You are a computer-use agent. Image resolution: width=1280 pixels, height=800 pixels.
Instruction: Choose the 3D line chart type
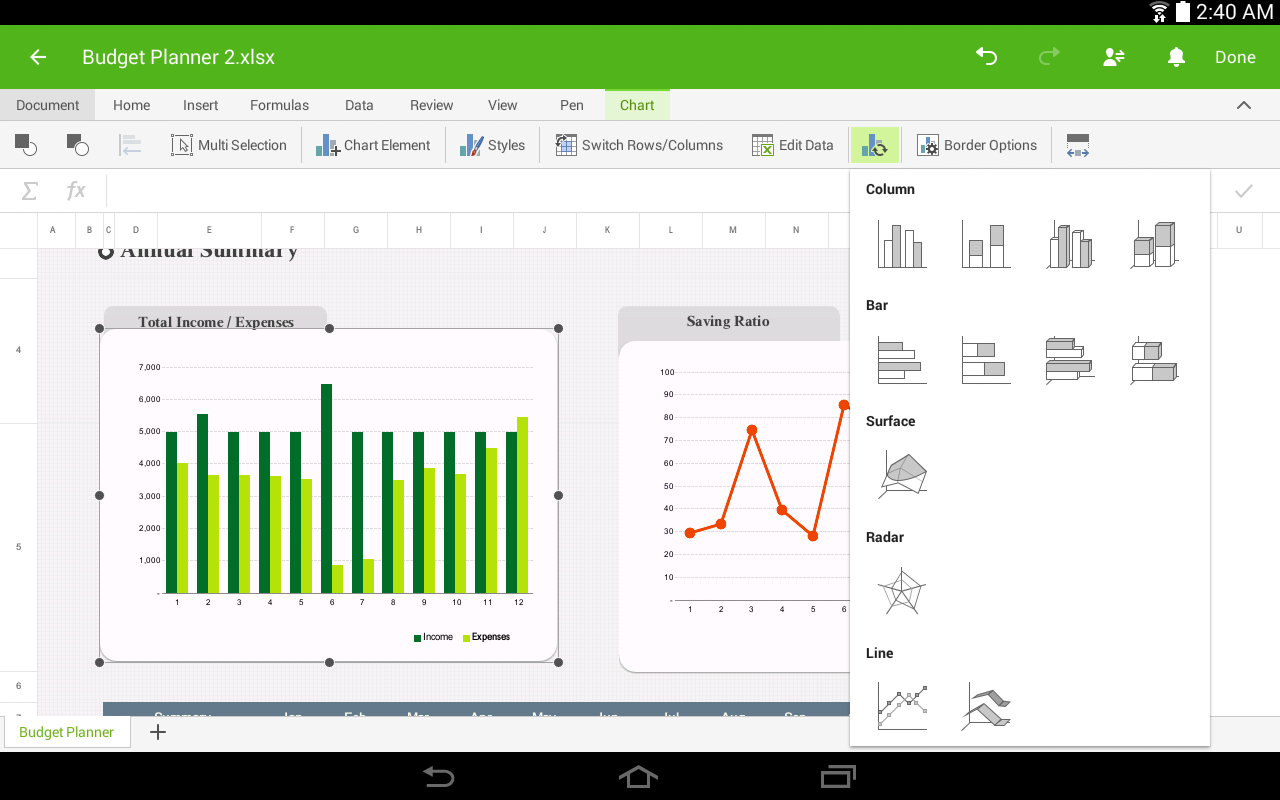pyautogui.click(x=986, y=706)
